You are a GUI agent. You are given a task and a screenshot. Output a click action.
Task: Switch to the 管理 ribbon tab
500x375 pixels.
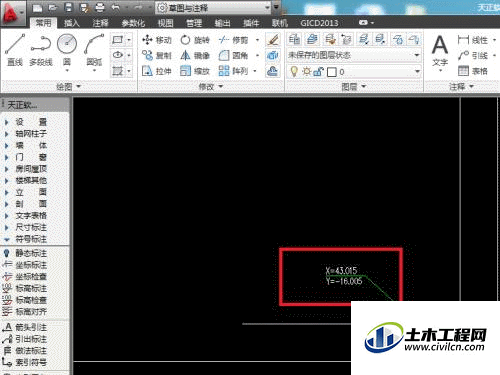(194, 23)
